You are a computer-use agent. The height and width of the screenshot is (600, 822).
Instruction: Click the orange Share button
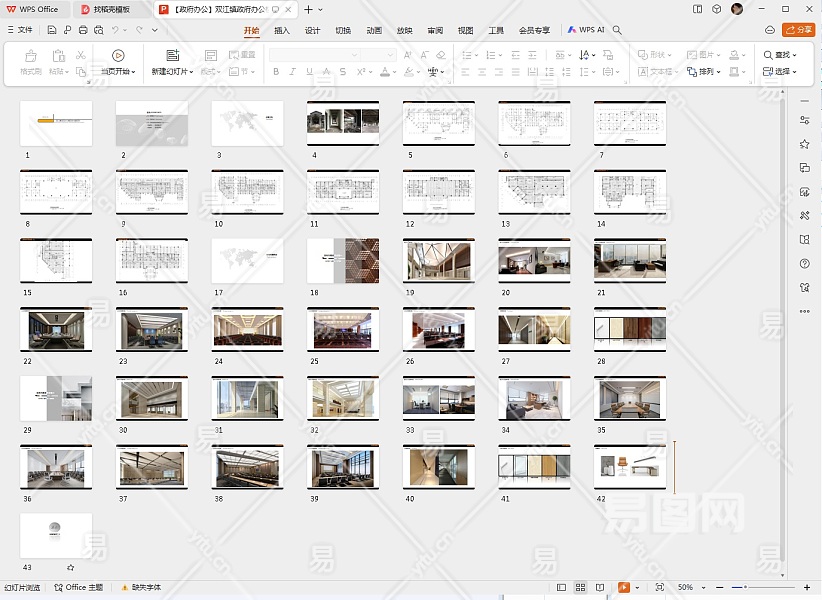[798, 30]
